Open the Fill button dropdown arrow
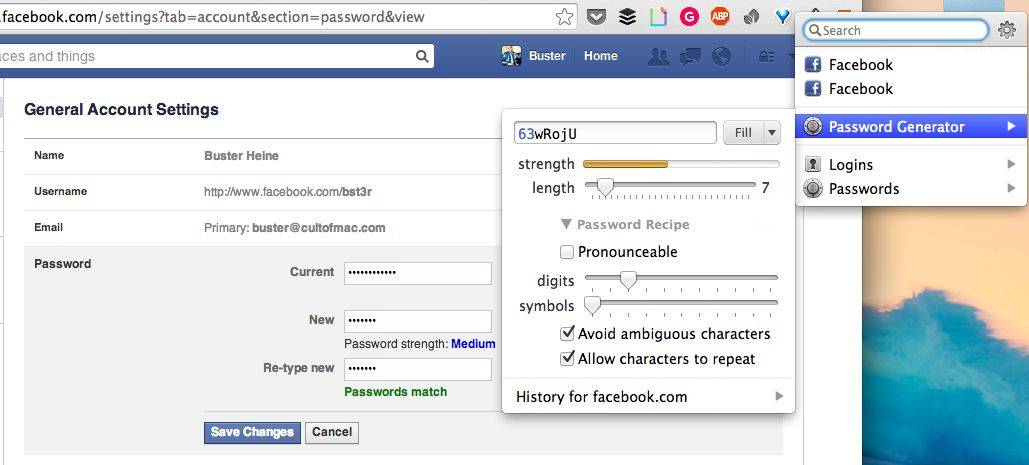 [771, 132]
